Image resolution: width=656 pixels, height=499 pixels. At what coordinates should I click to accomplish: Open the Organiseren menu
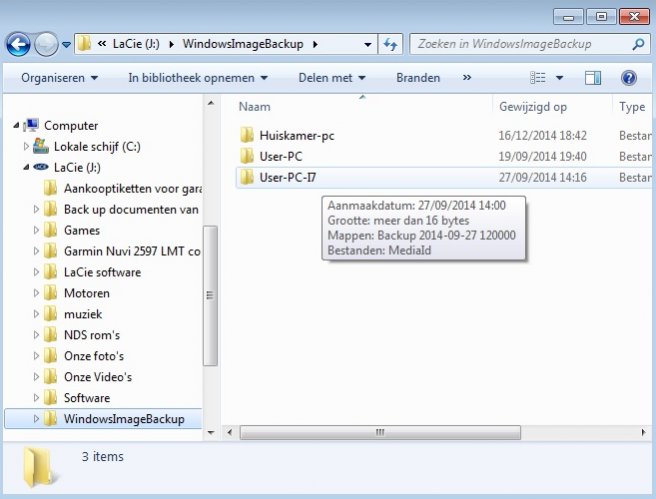coord(59,78)
